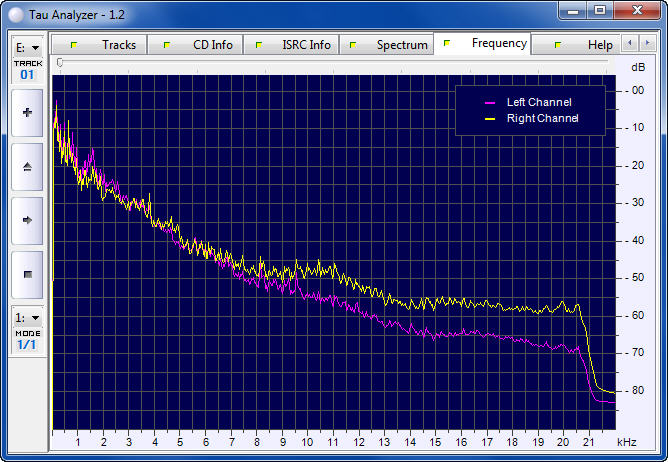The width and height of the screenshot is (668, 462).
Task: Click the green icon on Spectrum tab
Action: pyautogui.click(x=353, y=45)
